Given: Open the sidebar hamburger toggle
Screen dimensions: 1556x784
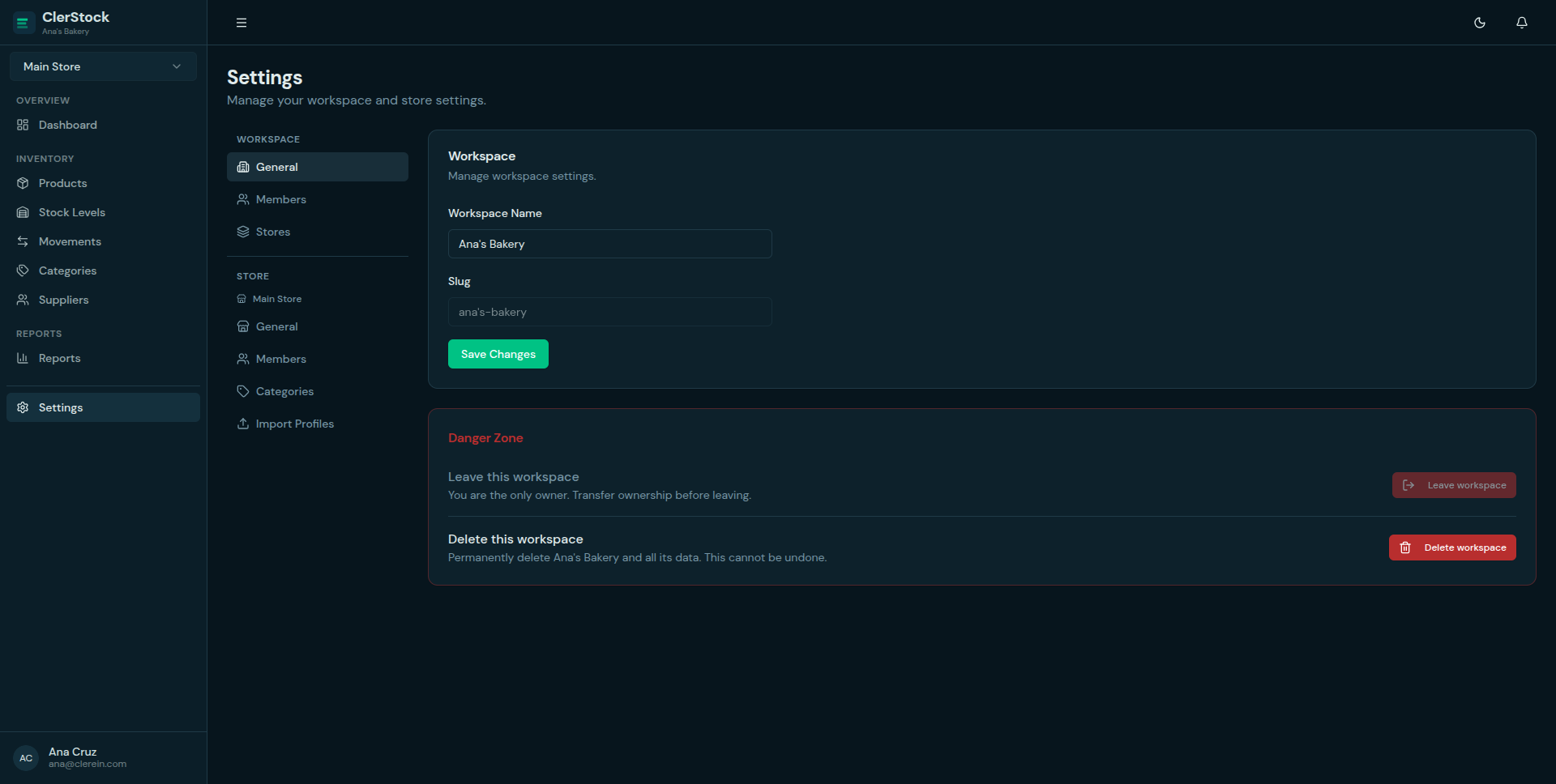Looking at the screenshot, I should click(241, 23).
